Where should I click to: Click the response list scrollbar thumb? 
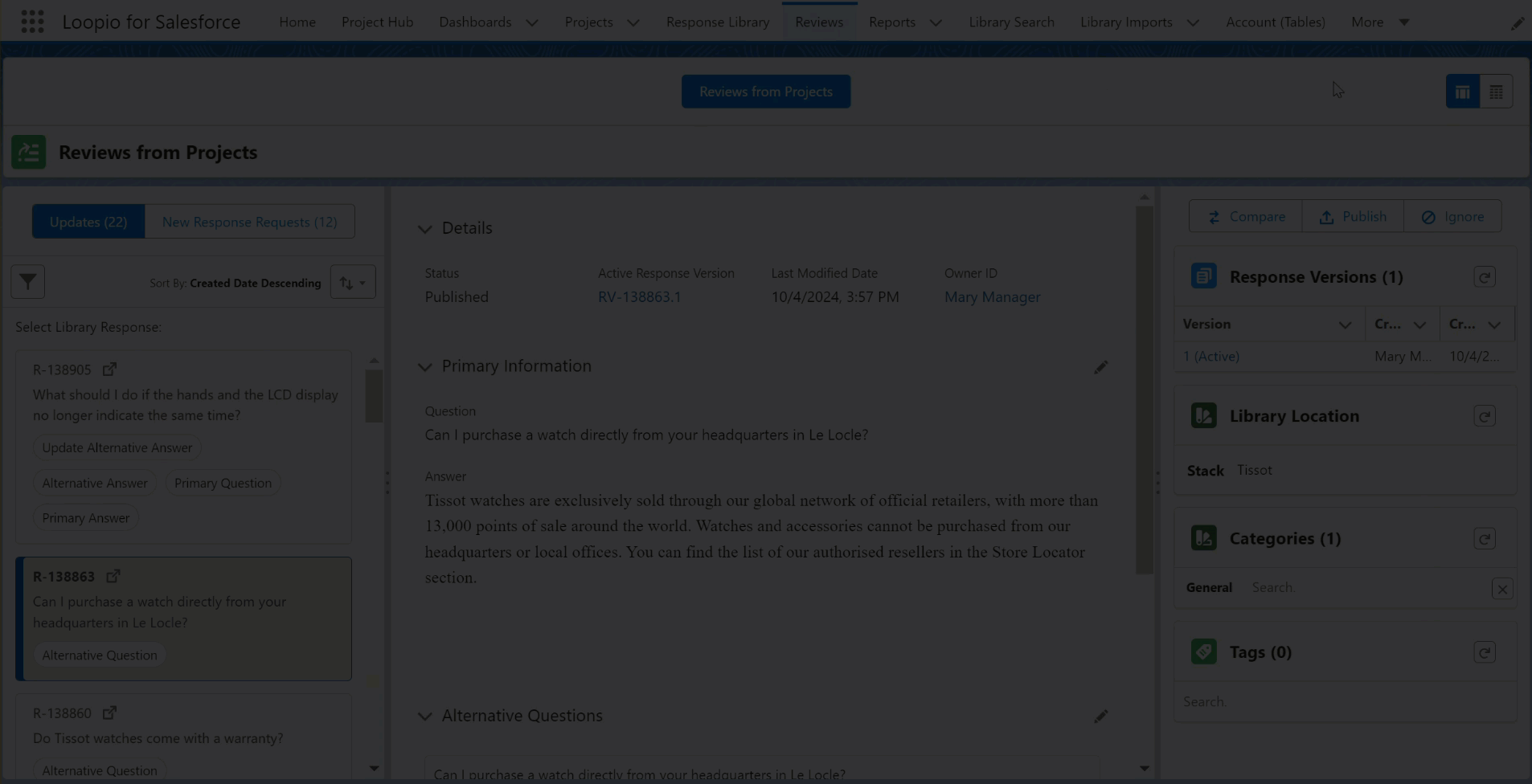[374, 395]
